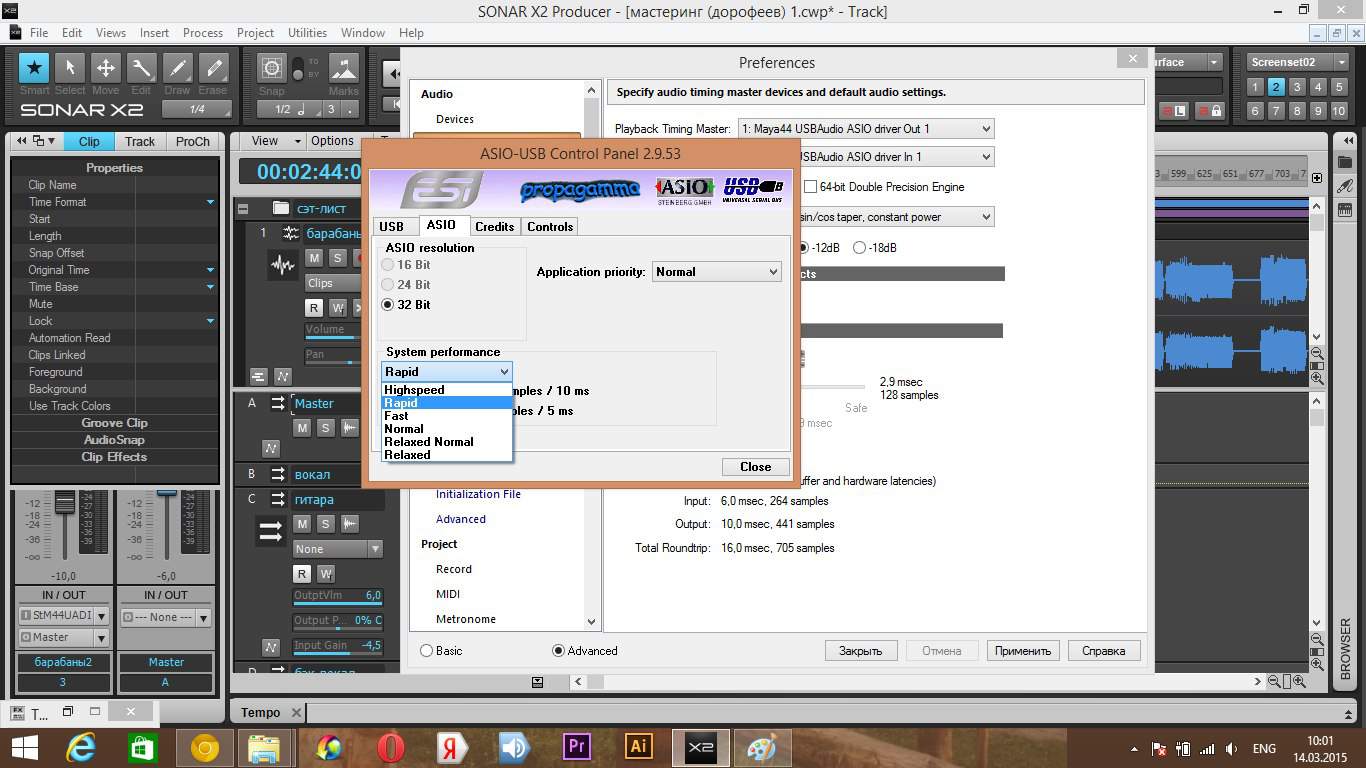The width and height of the screenshot is (1366, 768).
Task: Switch to the USB tab
Action: [392, 227]
